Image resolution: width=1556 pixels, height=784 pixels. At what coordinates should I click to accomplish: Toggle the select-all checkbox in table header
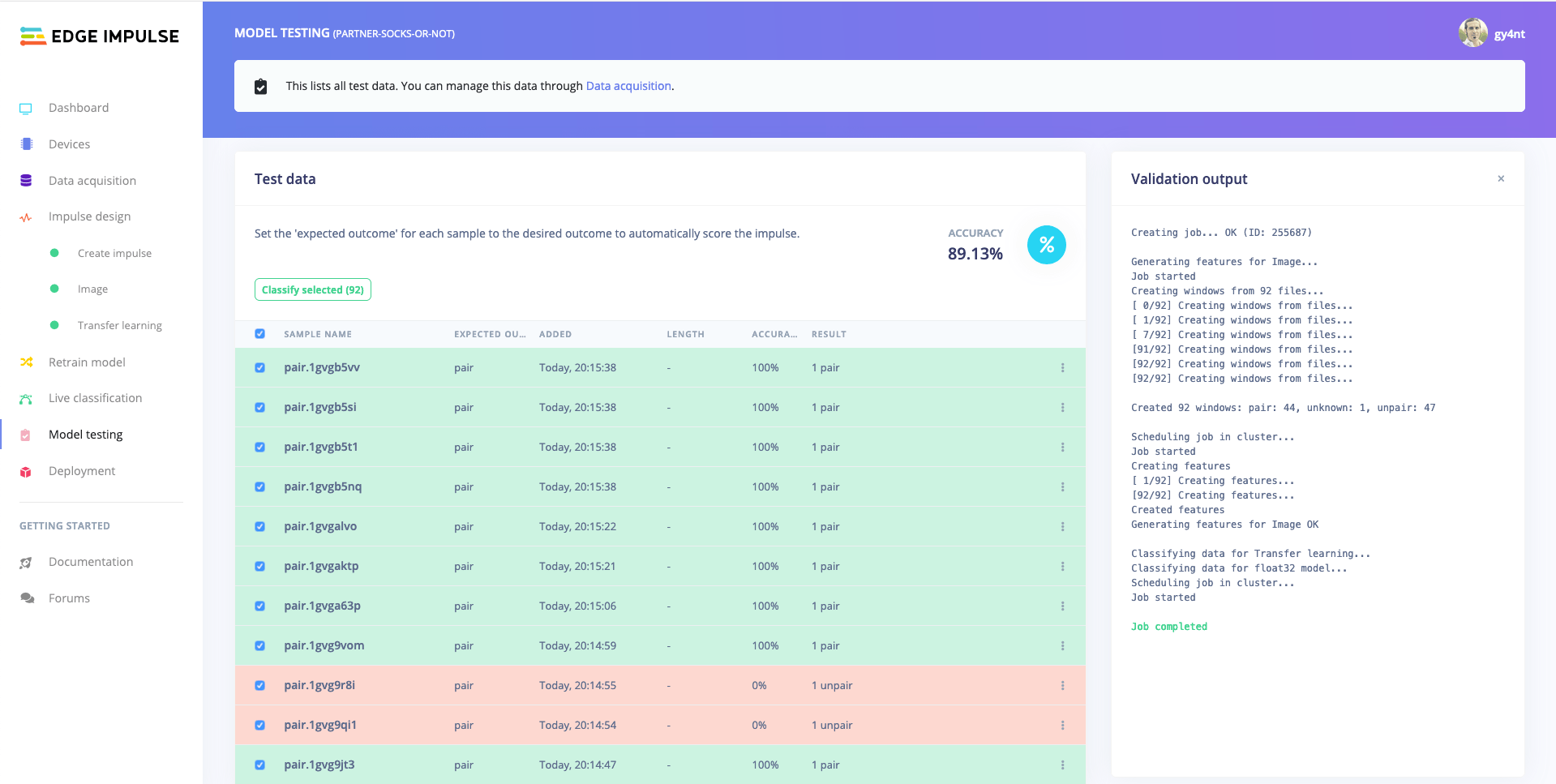260,334
